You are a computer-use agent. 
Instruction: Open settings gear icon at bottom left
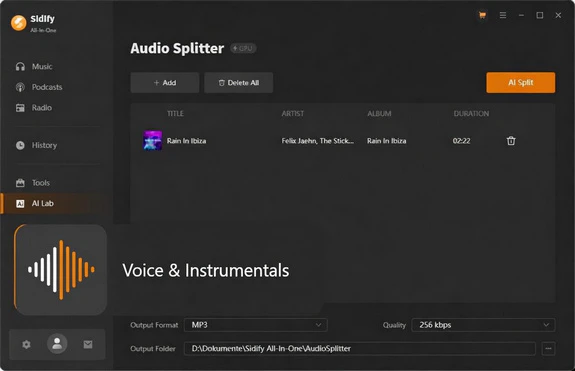click(x=26, y=344)
